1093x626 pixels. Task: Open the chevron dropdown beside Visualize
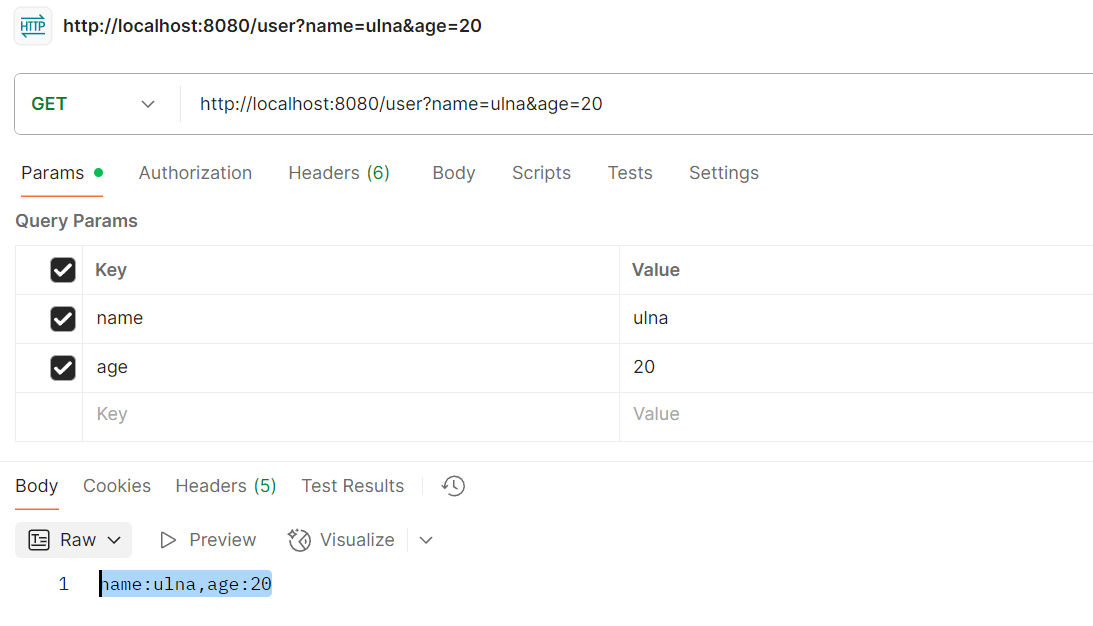(426, 540)
